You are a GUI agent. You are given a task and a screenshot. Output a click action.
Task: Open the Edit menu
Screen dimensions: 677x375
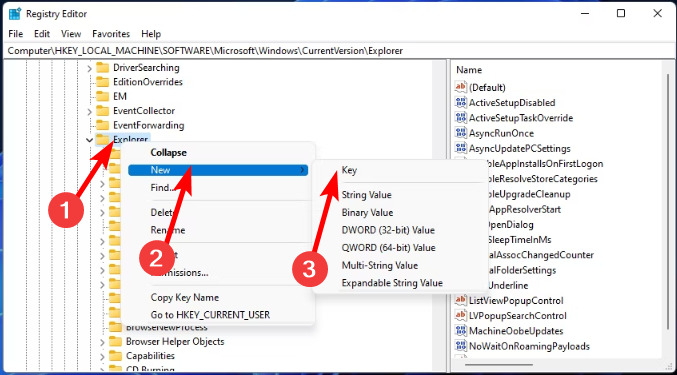pos(42,34)
